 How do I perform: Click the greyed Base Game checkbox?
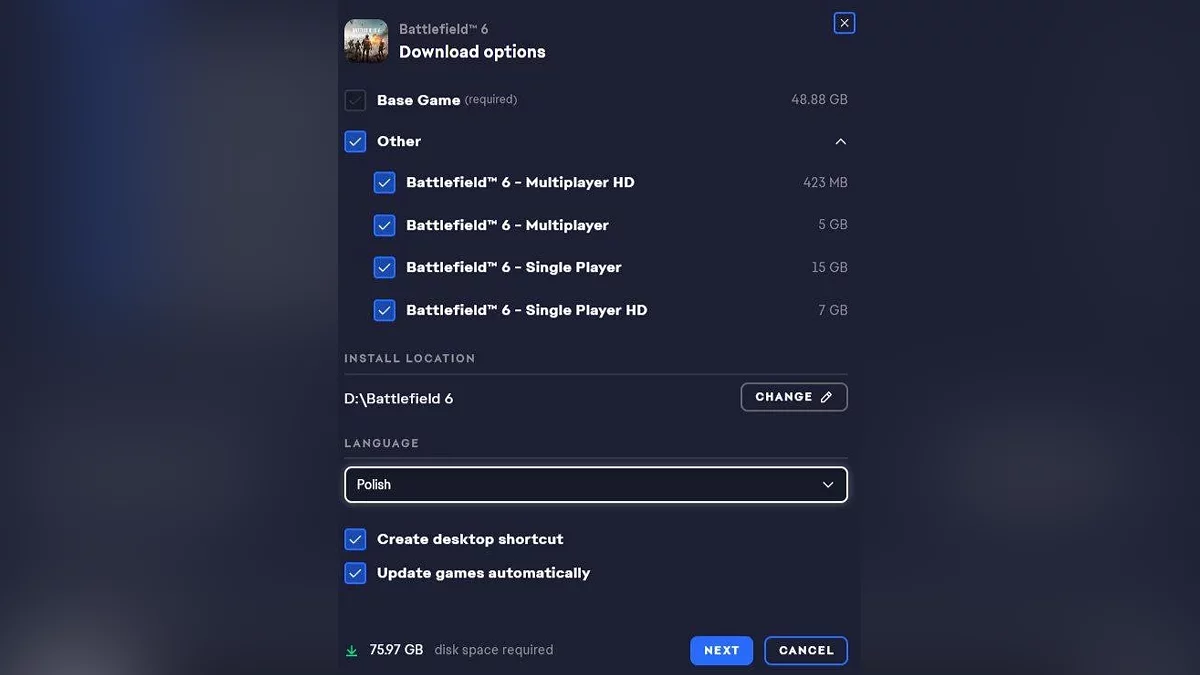[x=355, y=100]
